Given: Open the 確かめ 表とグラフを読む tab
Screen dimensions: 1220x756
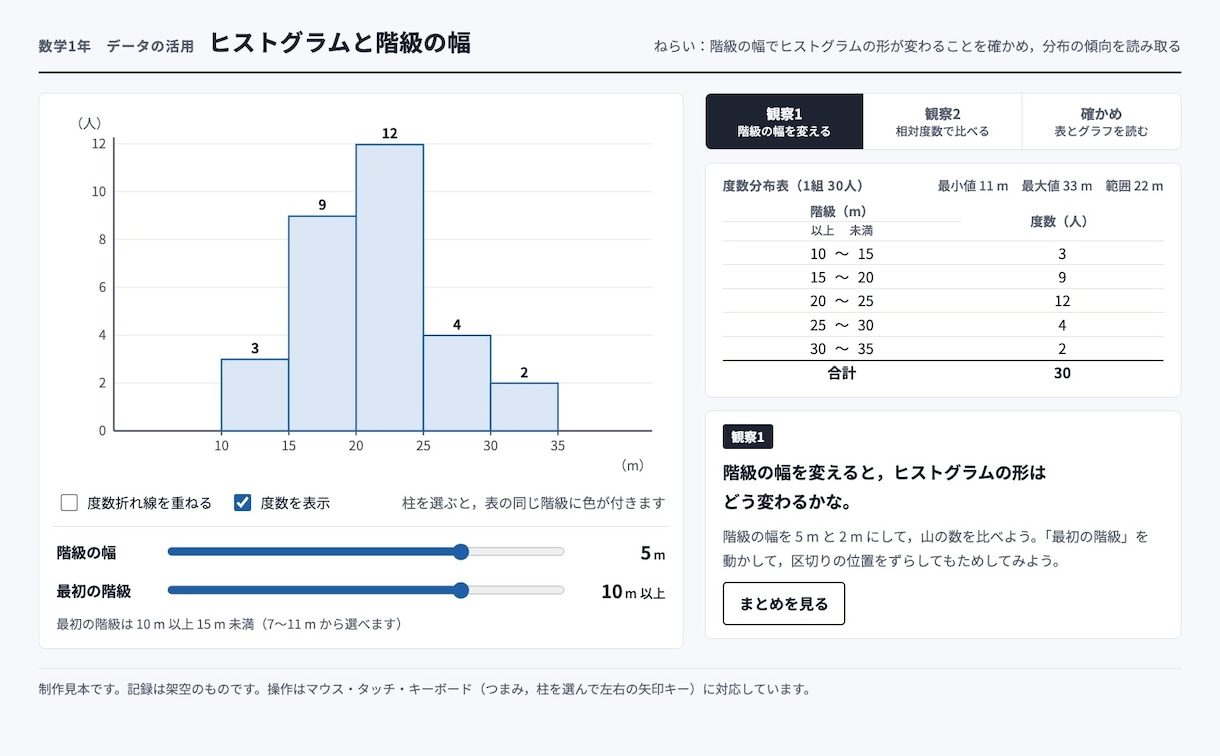Looking at the screenshot, I should coord(1101,122).
